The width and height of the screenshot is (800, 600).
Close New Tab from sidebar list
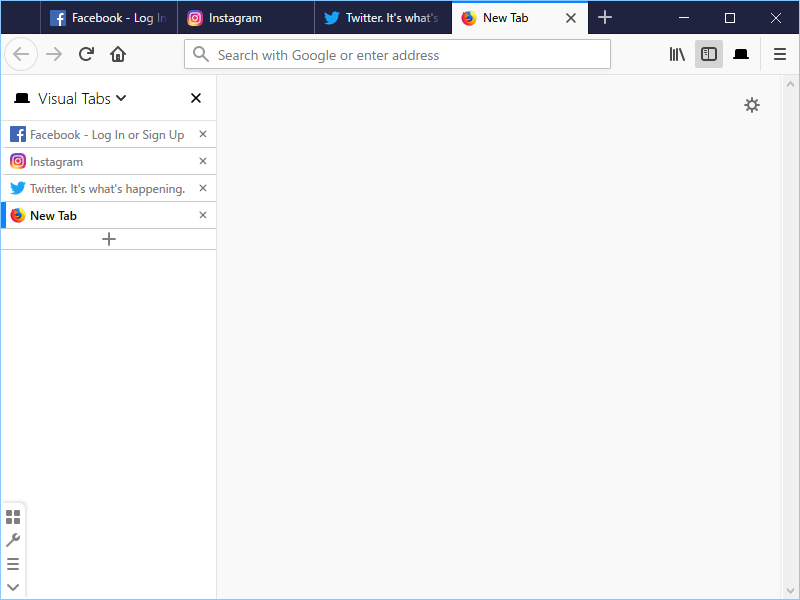click(203, 215)
